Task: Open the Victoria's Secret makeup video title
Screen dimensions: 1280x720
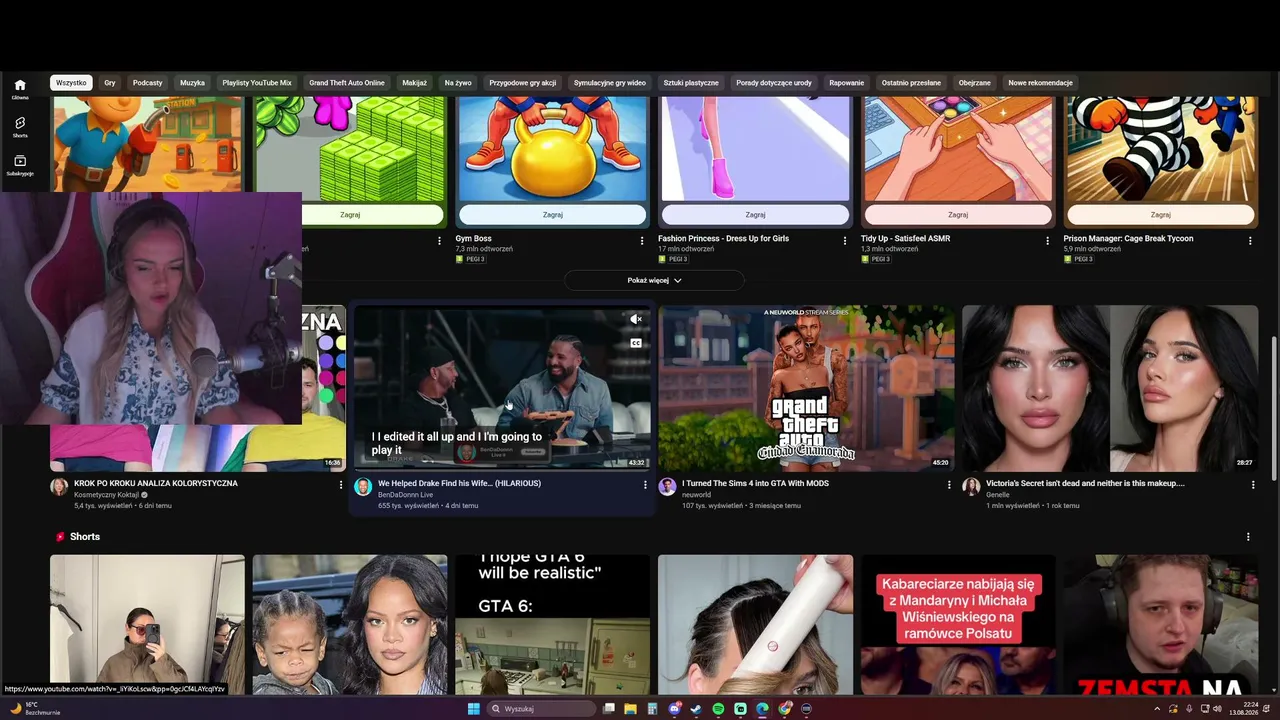Action: pyautogui.click(x=1085, y=484)
